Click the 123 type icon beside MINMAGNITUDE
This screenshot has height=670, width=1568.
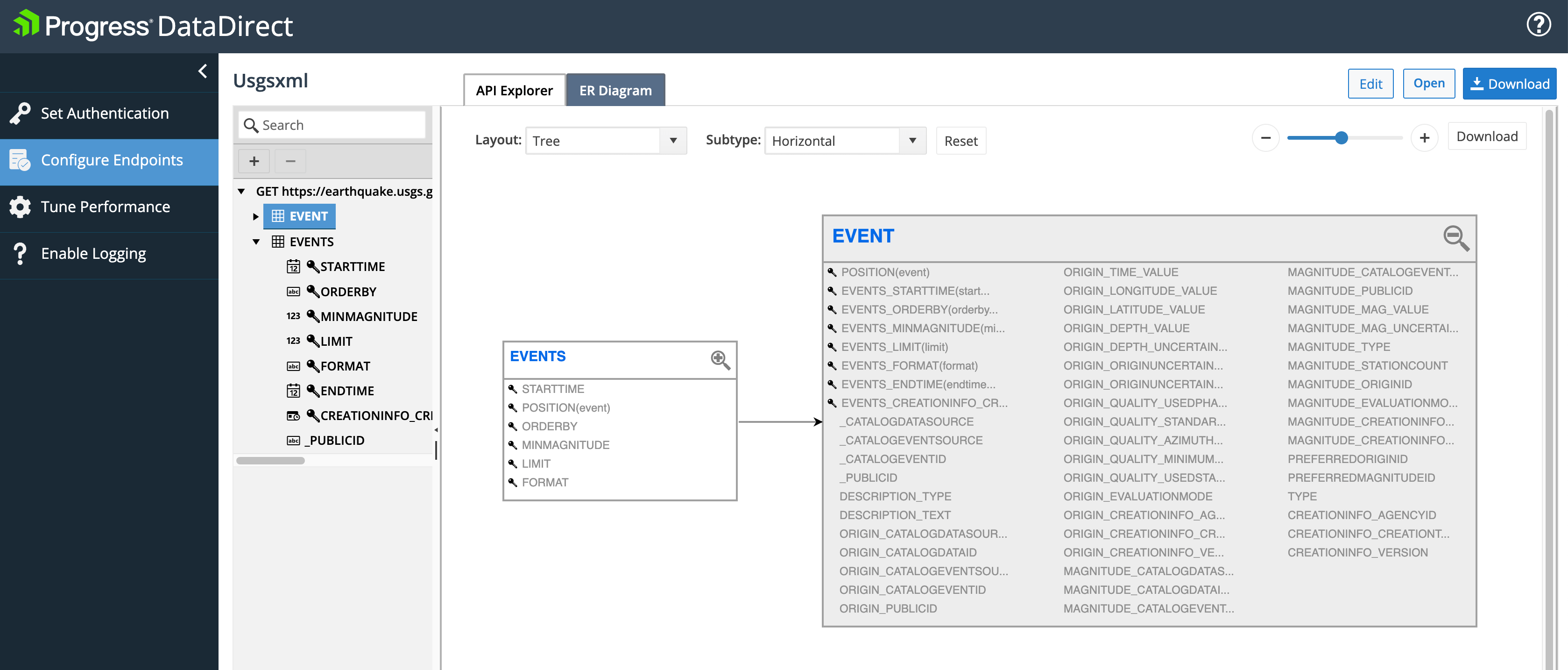[293, 316]
